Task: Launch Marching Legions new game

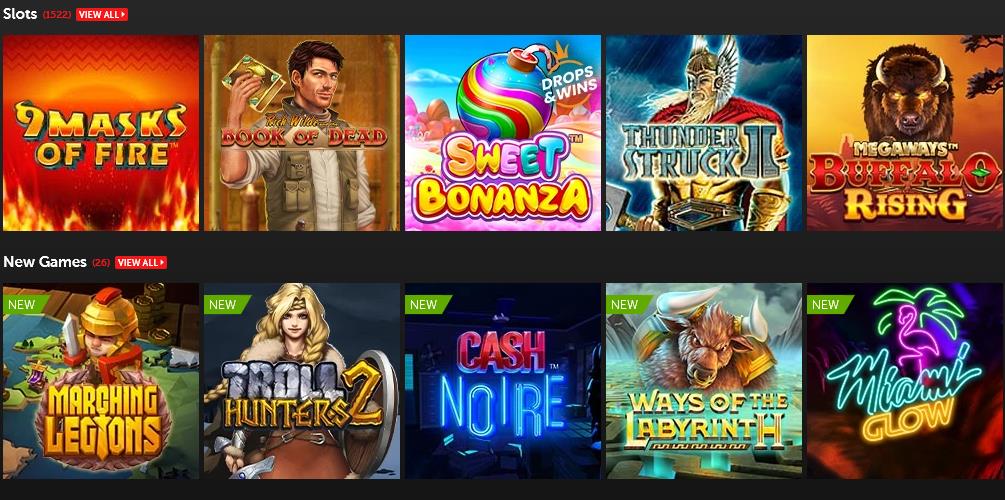Action: [x=101, y=381]
